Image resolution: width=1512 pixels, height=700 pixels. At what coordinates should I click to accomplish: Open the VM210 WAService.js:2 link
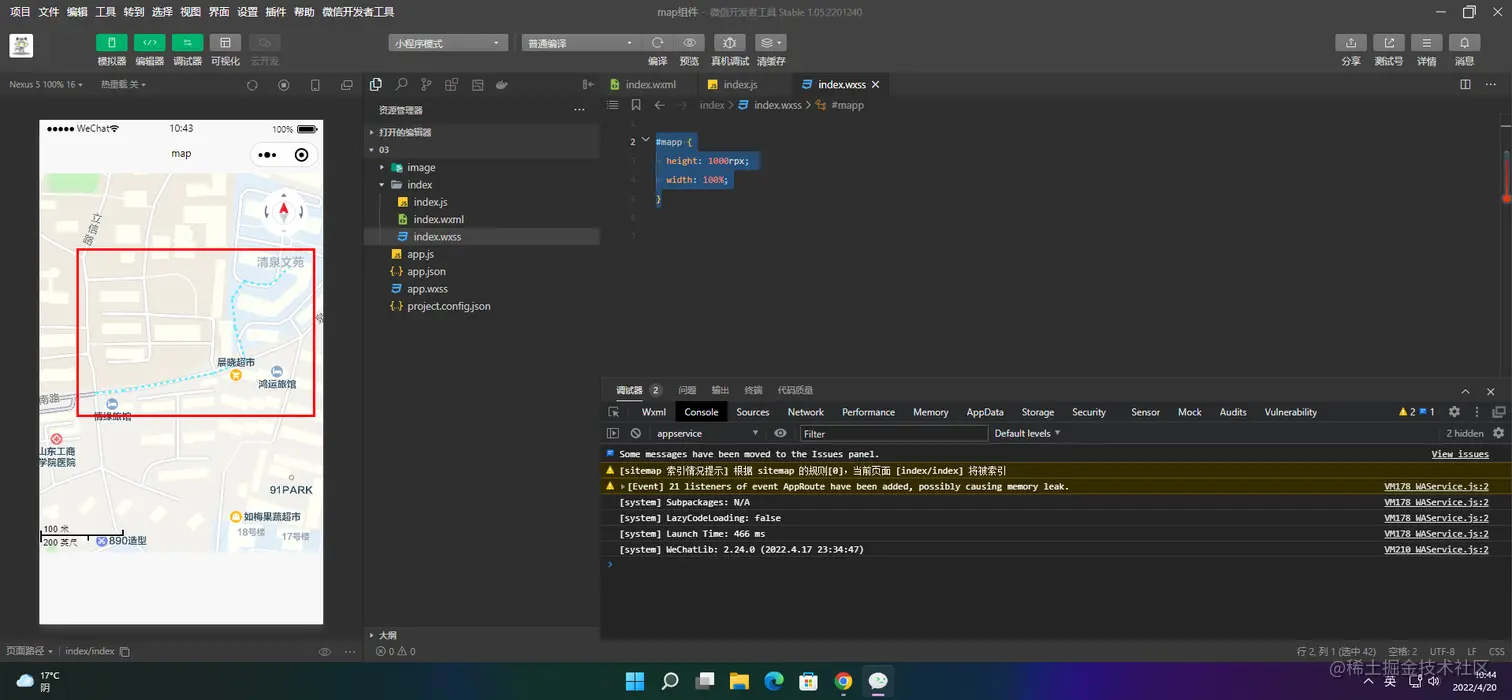(1436, 549)
